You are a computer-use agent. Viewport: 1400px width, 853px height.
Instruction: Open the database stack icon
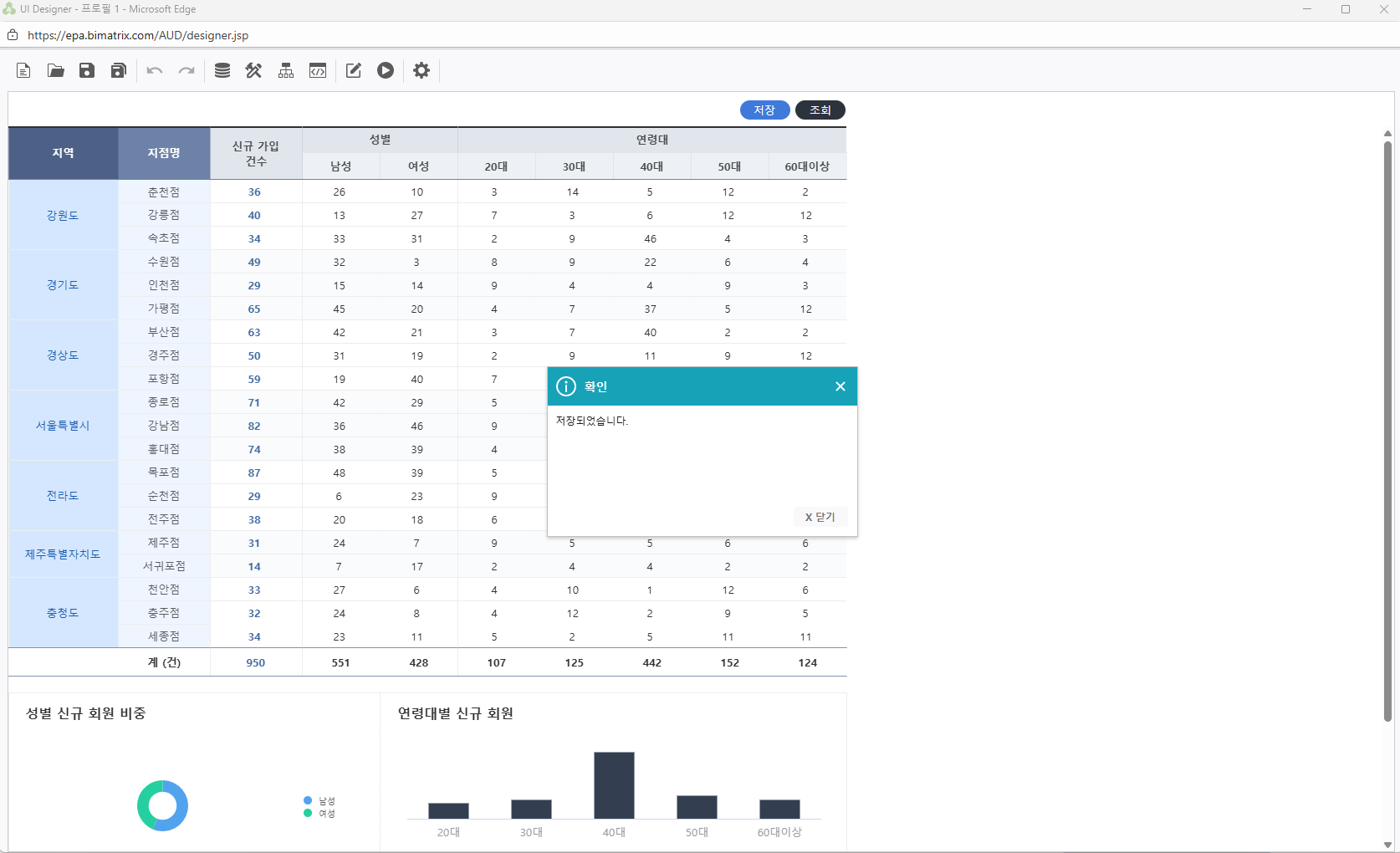click(x=222, y=71)
